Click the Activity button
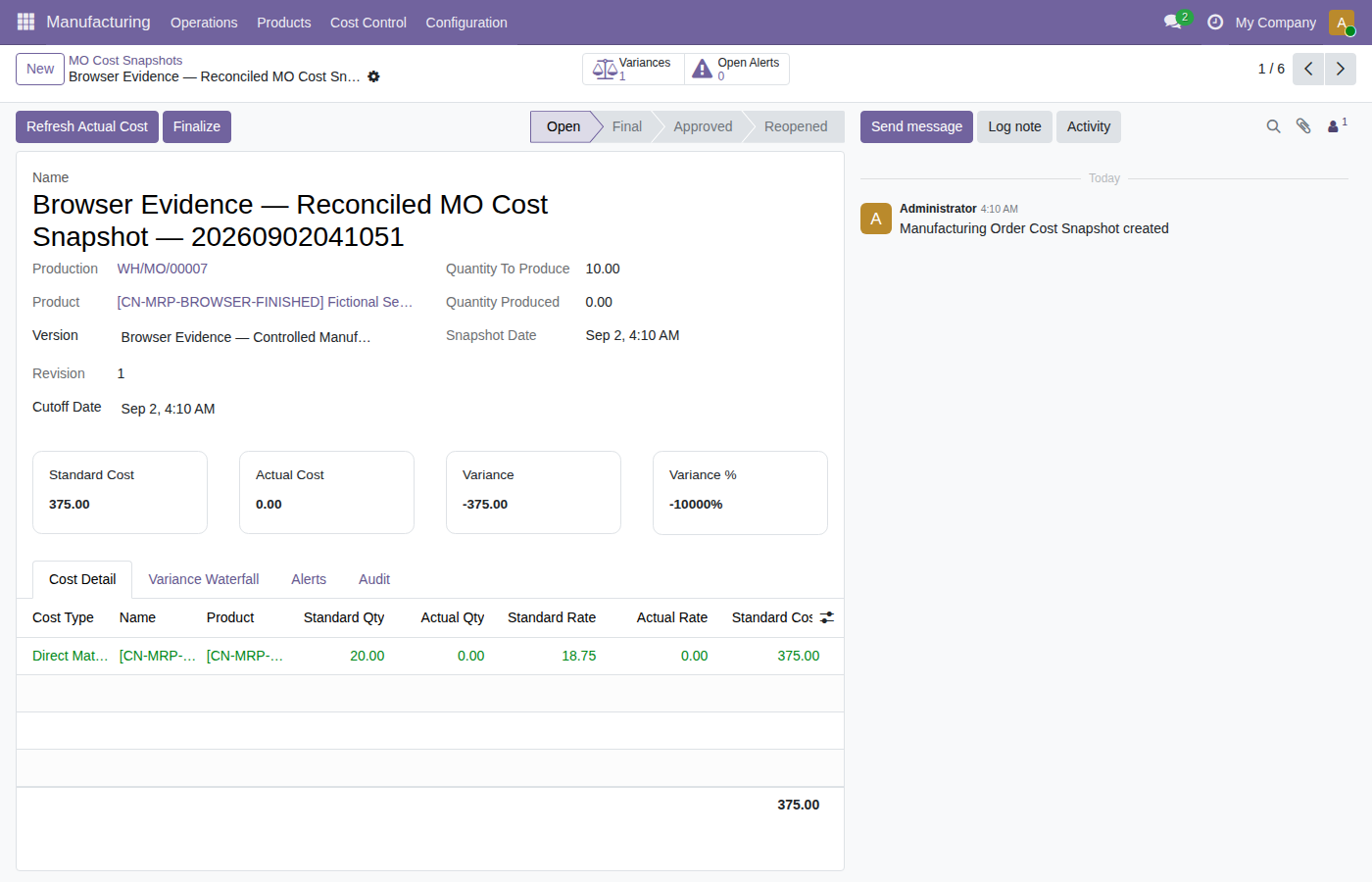Screen dimensions: 1372x882 click(x=1089, y=126)
